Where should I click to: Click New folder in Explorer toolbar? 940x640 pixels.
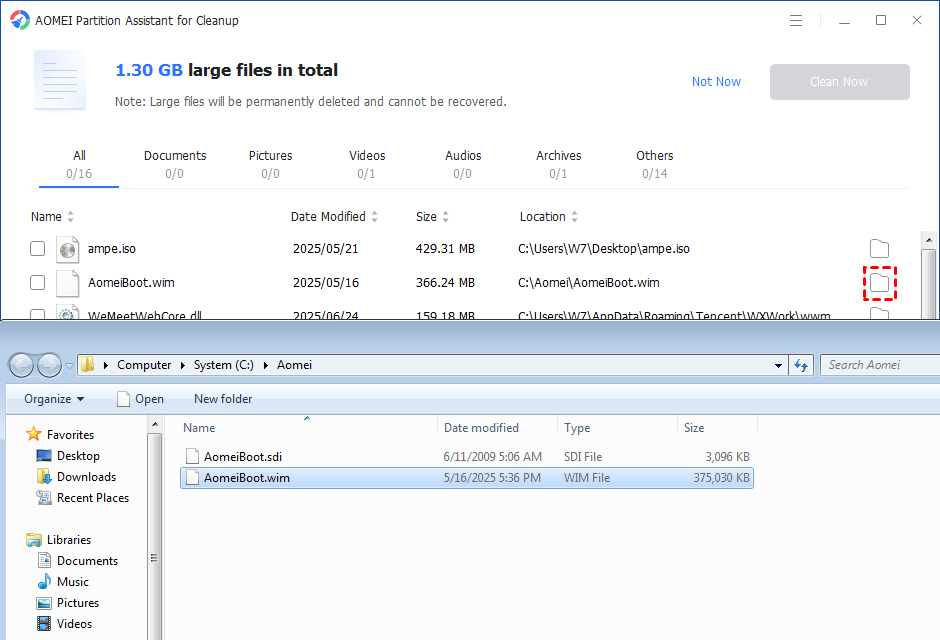pos(223,399)
